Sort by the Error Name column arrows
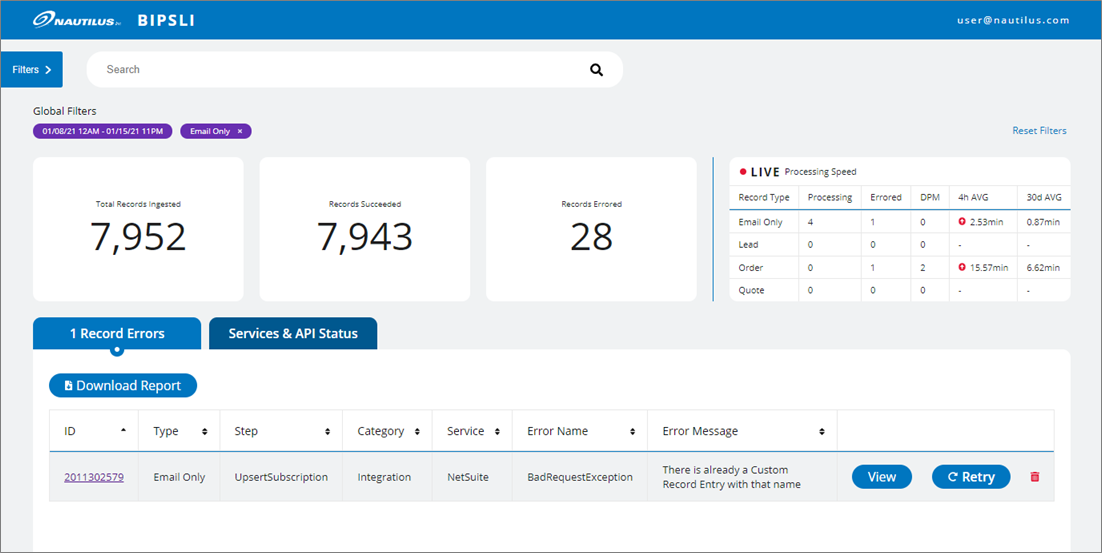 pyautogui.click(x=633, y=431)
